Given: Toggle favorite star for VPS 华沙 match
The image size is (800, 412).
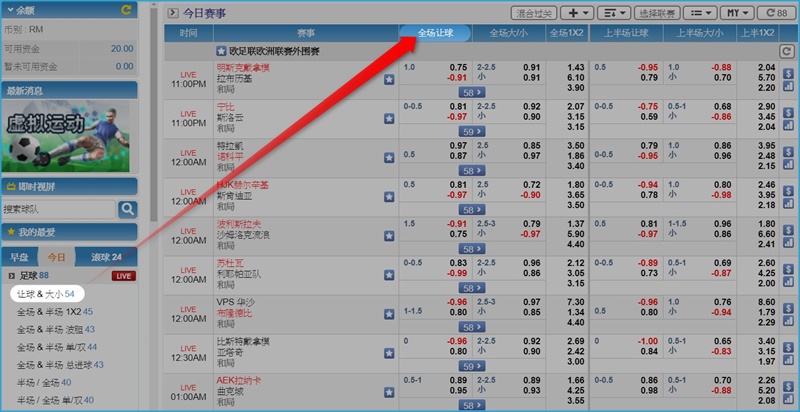Looking at the screenshot, I should coord(389,314).
